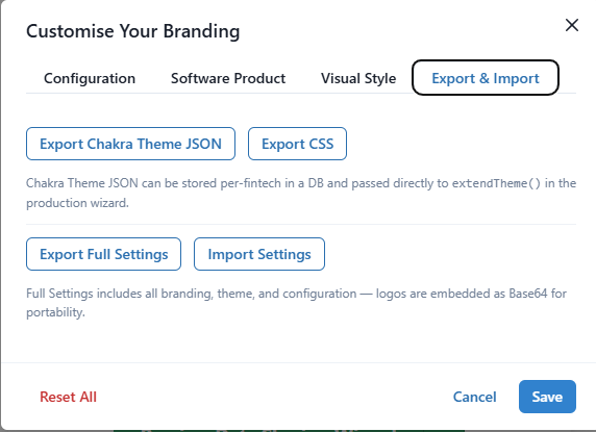The height and width of the screenshot is (432, 596).
Task: Select the Visual Style tab
Action: [x=358, y=78]
